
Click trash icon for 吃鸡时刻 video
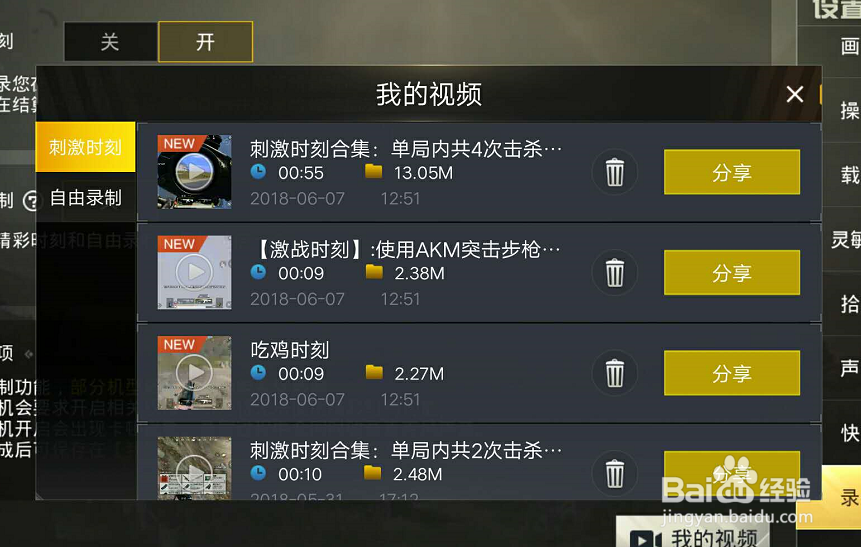click(x=614, y=373)
